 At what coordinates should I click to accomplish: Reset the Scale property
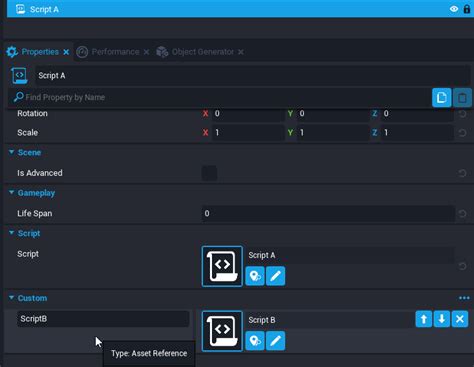click(x=462, y=133)
